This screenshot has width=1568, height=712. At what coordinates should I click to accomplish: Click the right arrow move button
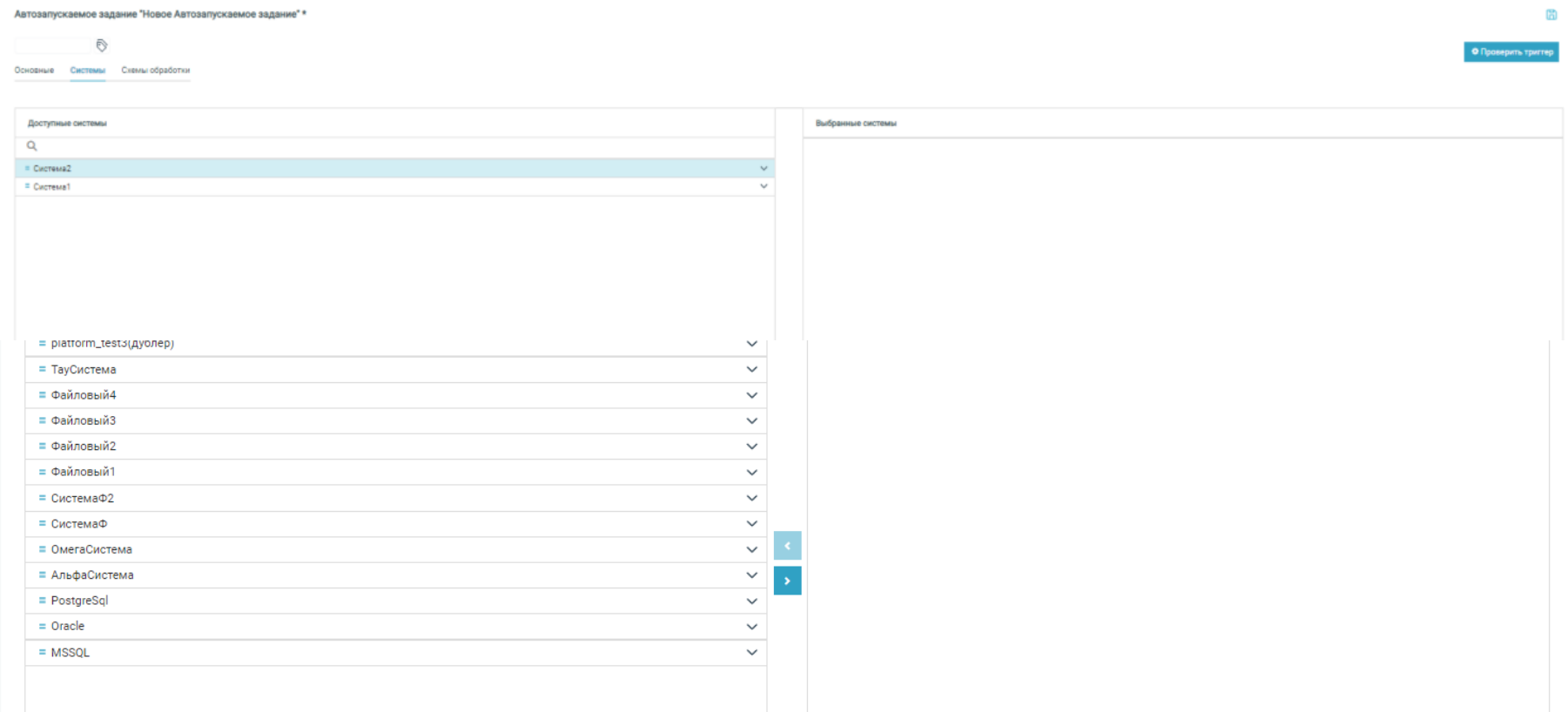(787, 581)
